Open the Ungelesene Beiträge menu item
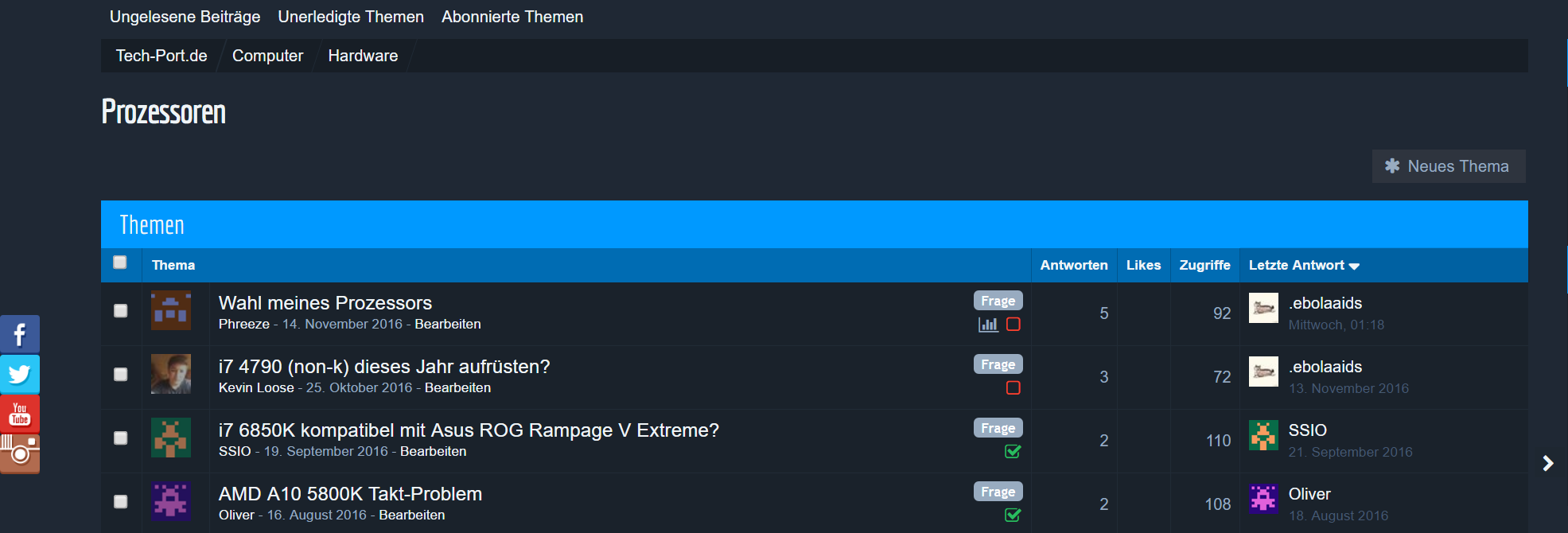1568x533 pixels. coord(185,17)
